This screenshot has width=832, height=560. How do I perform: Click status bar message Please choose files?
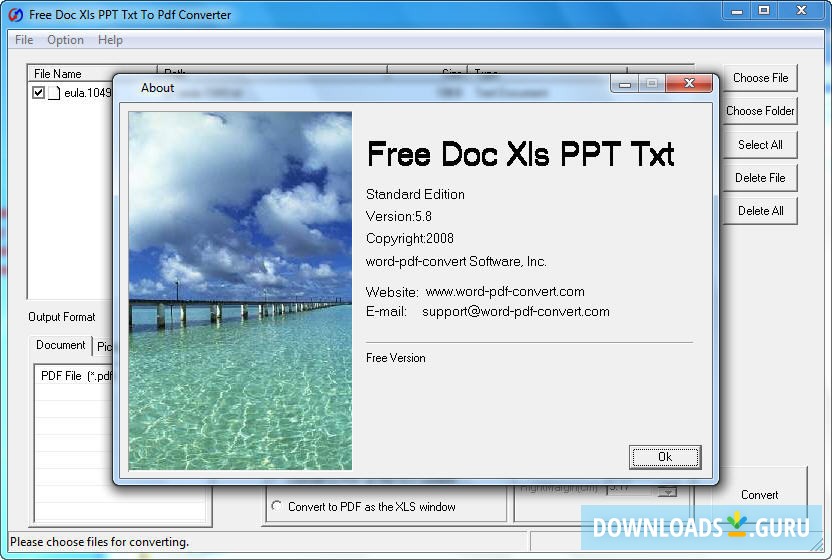pos(99,542)
